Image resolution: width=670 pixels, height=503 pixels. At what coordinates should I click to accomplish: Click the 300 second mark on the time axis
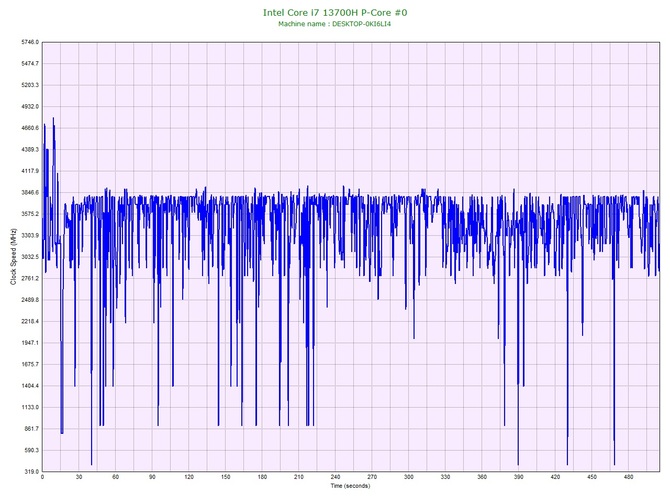coord(408,478)
